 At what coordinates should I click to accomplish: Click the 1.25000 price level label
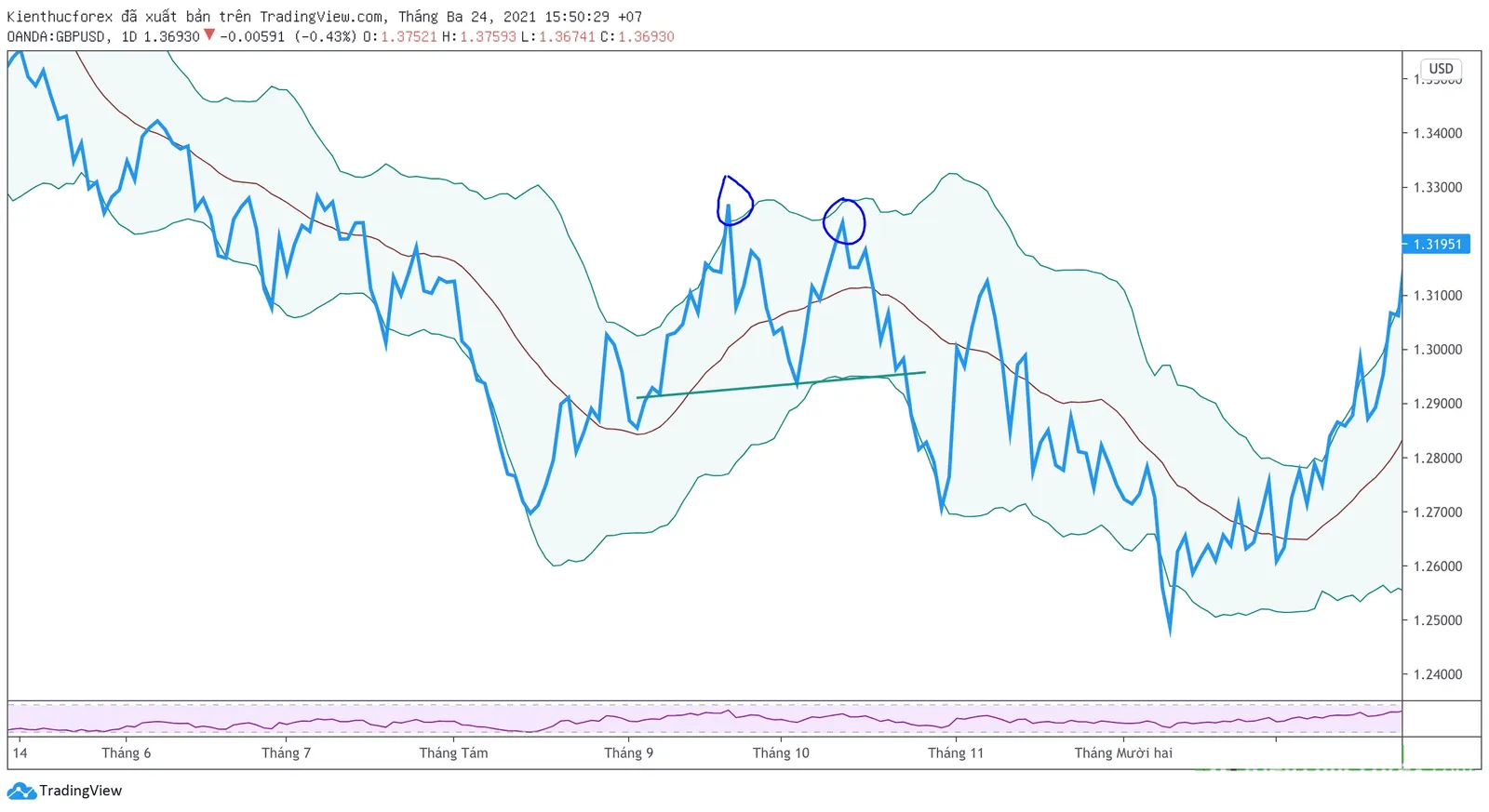1438,620
